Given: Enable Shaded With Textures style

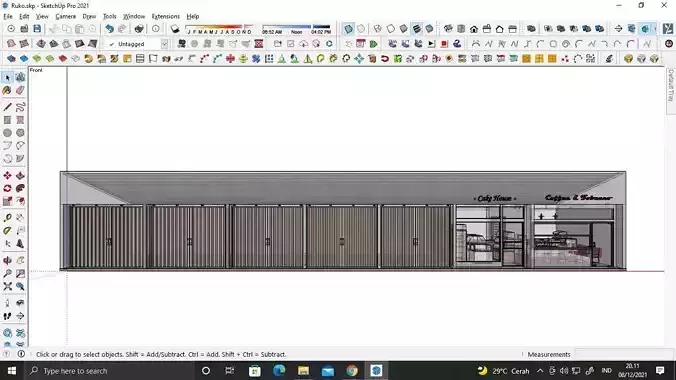Looking at the screenshot, I should pos(416,29).
